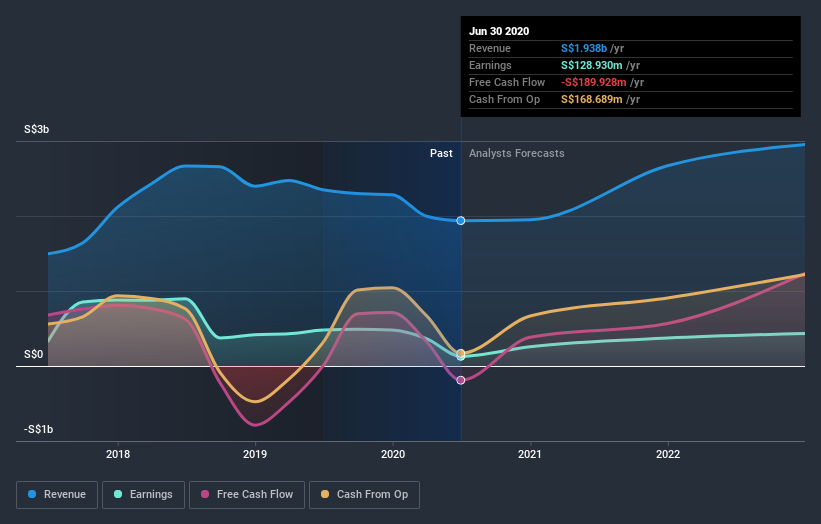The width and height of the screenshot is (821, 524).
Task: Select the 2022 x-axis label
Action: click(x=668, y=454)
